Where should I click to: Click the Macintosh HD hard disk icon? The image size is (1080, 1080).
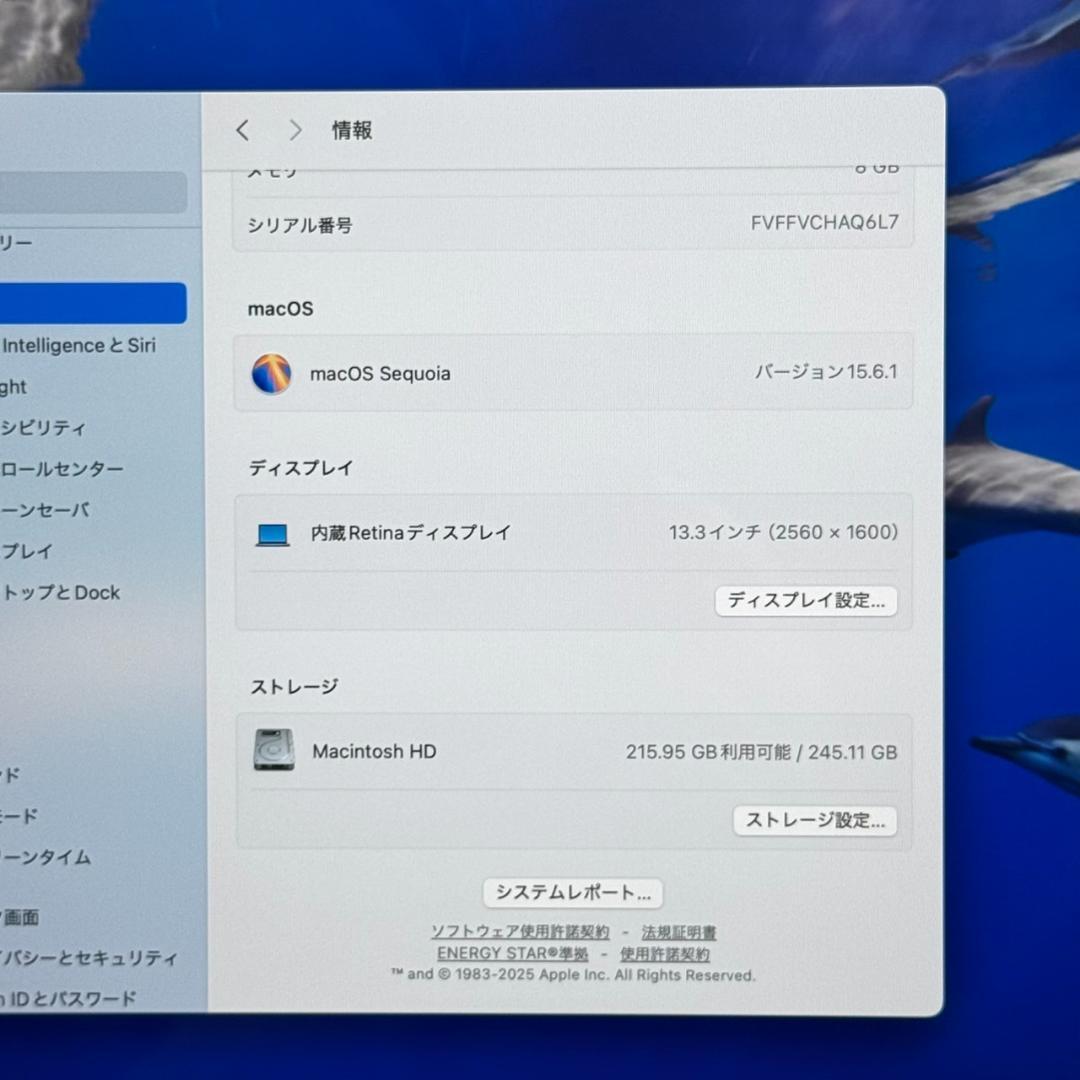[x=273, y=751]
